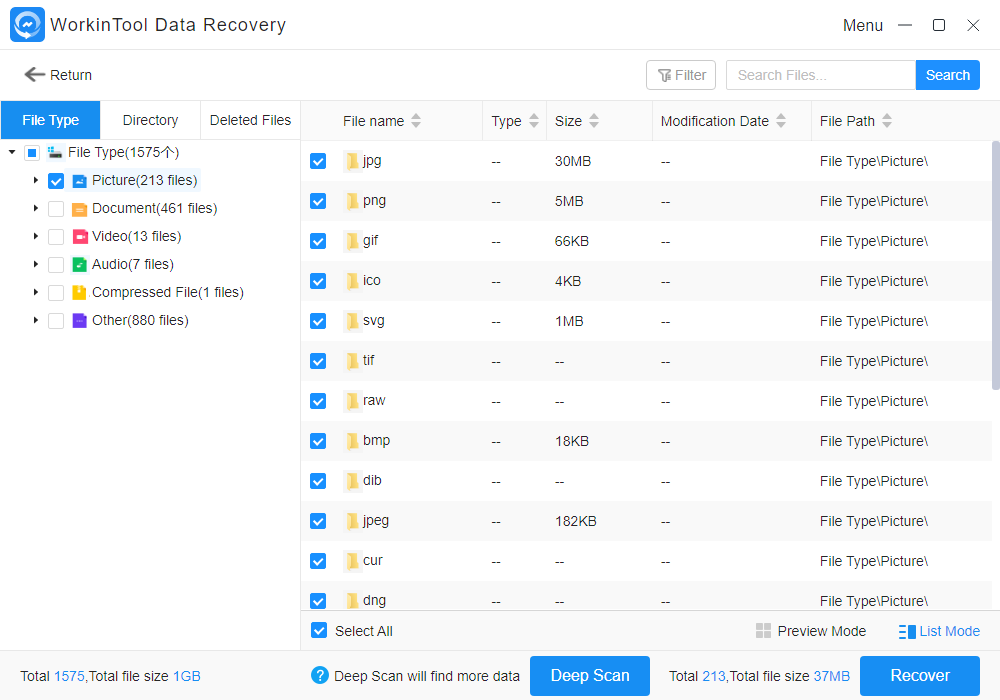
Task: Expand the Picture(213 files) tree node
Action: [x=36, y=180]
